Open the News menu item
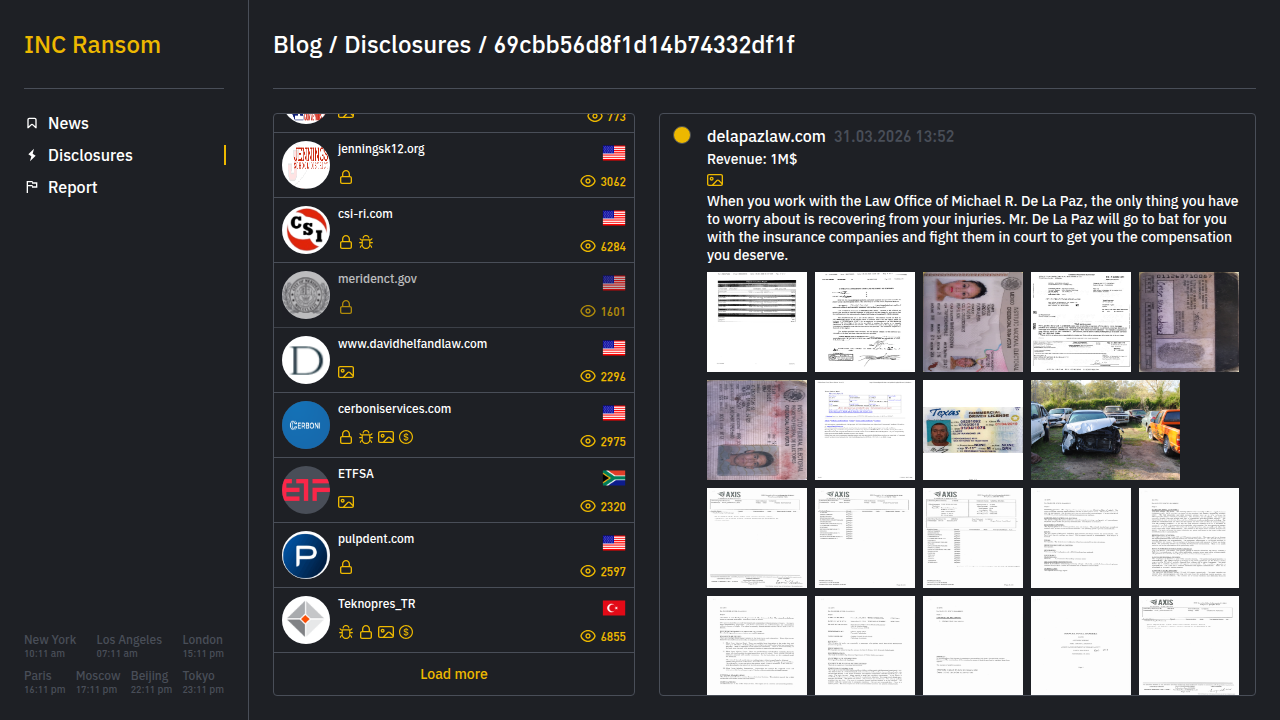Screen dimensions: 1280x720 (x=68, y=123)
